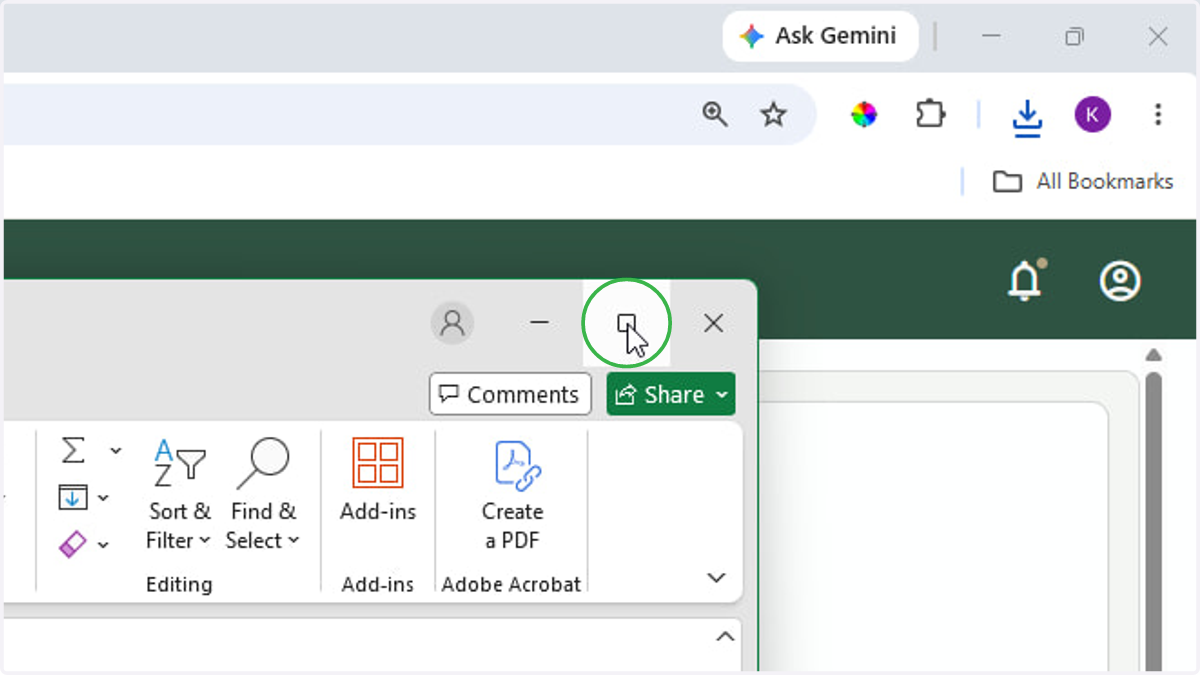Click the green Share button
Screen dimensions: 1200x675
pos(671,394)
